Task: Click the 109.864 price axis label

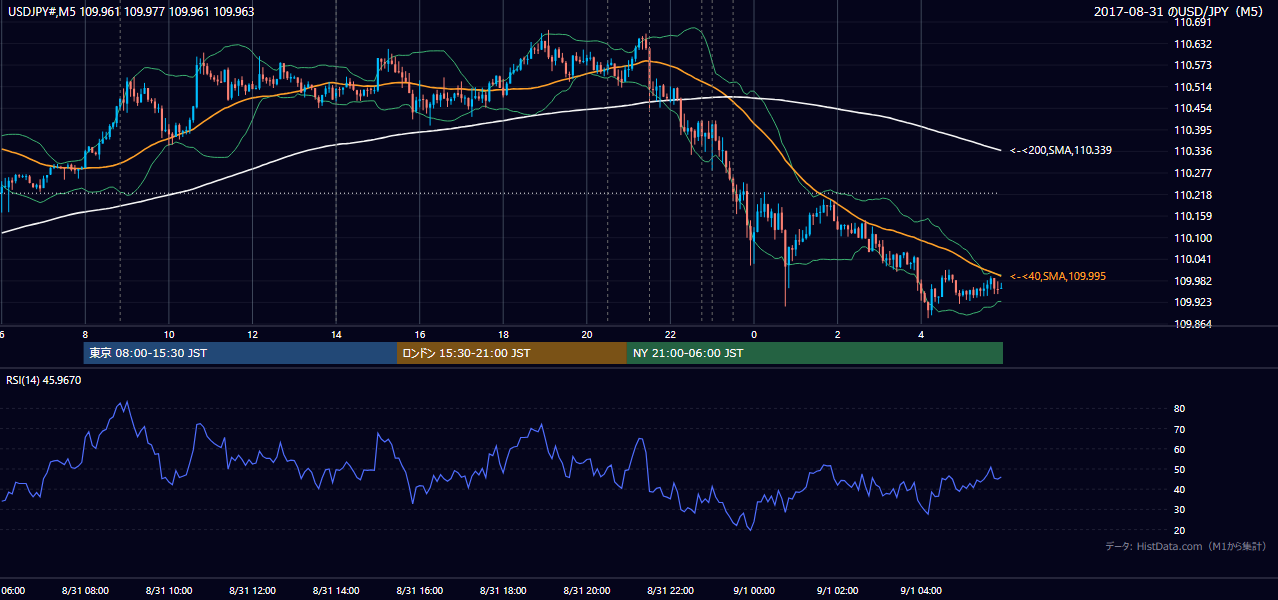Action: pos(1193,324)
